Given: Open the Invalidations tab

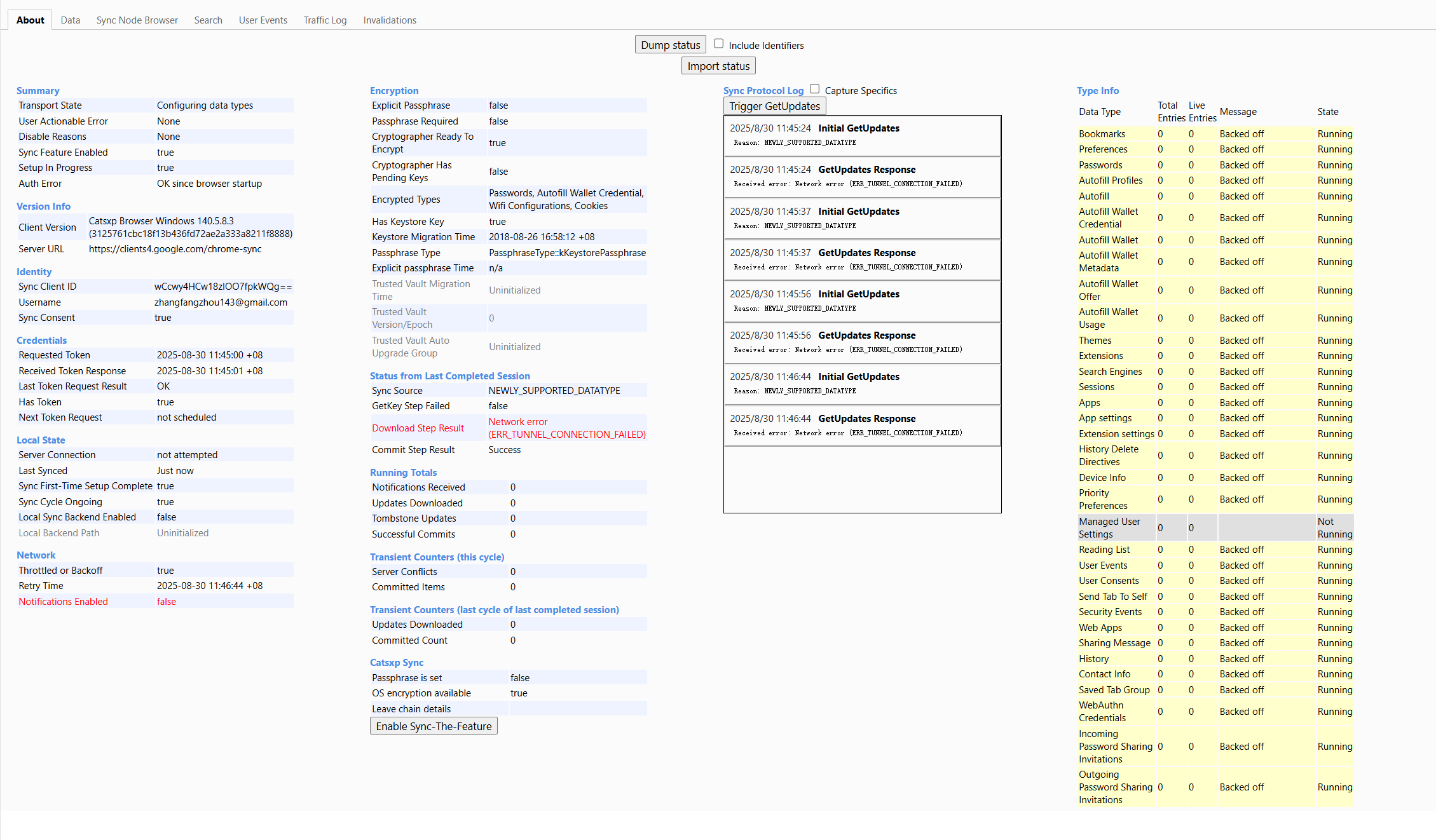Looking at the screenshot, I should [390, 20].
